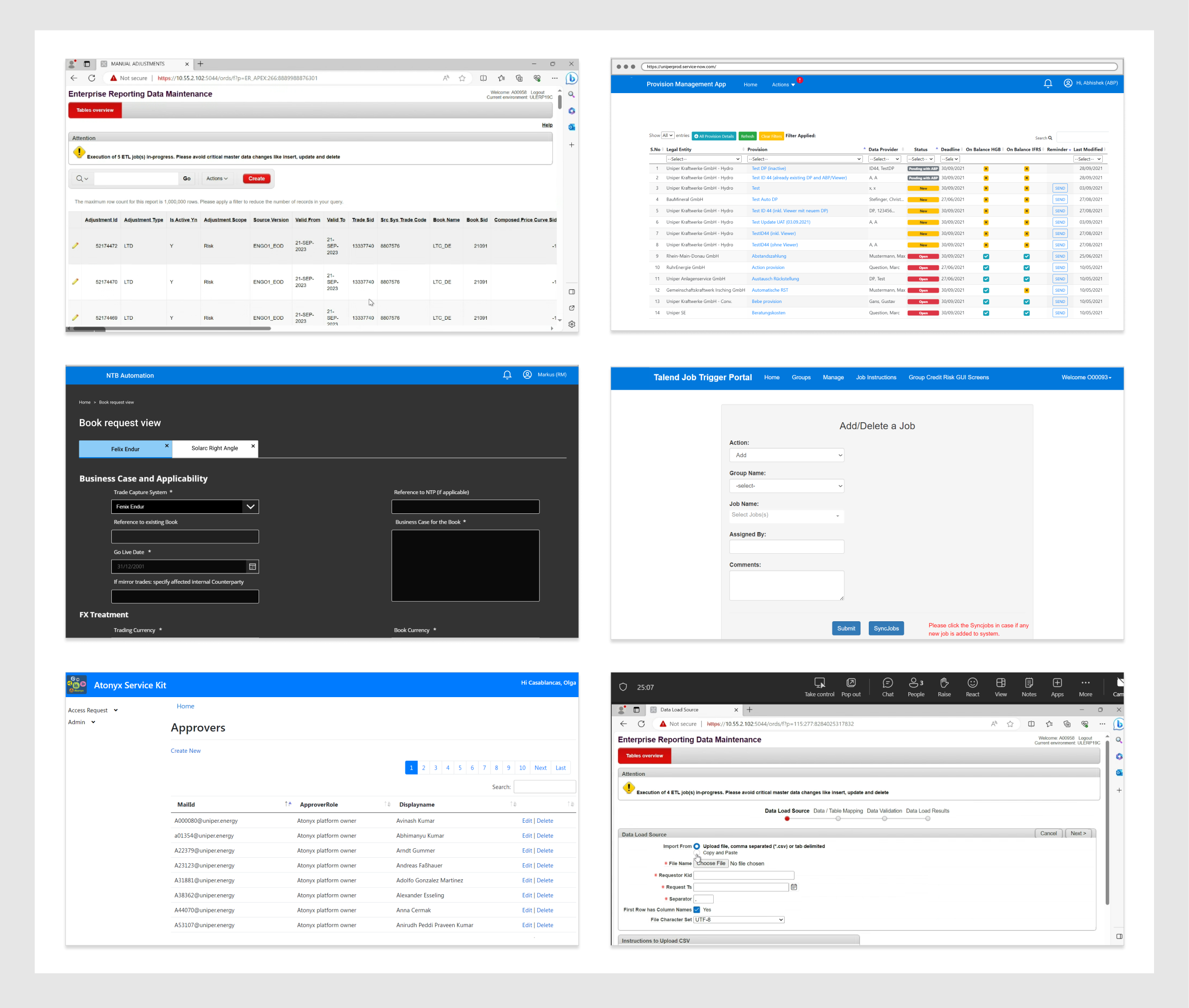Screen dimensions: 1189x1008
Task: Open Teams Notes icon
Action: point(1028,683)
